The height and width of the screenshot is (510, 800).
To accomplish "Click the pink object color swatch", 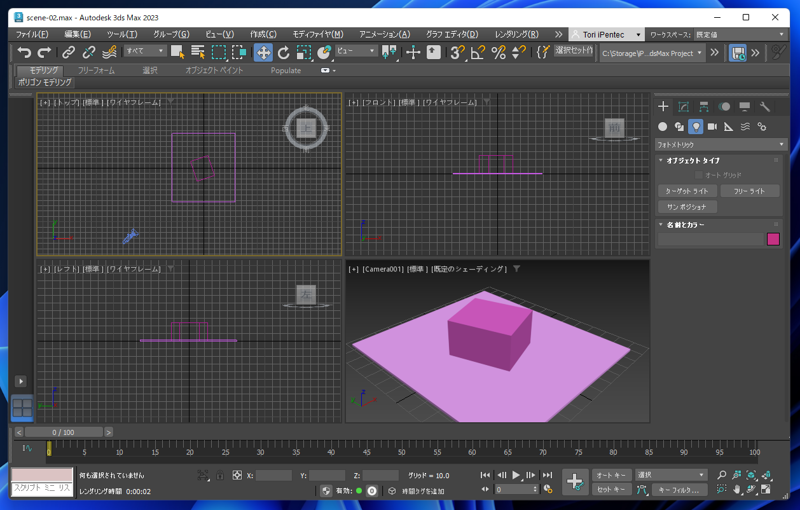I will pyautogui.click(x=773, y=240).
